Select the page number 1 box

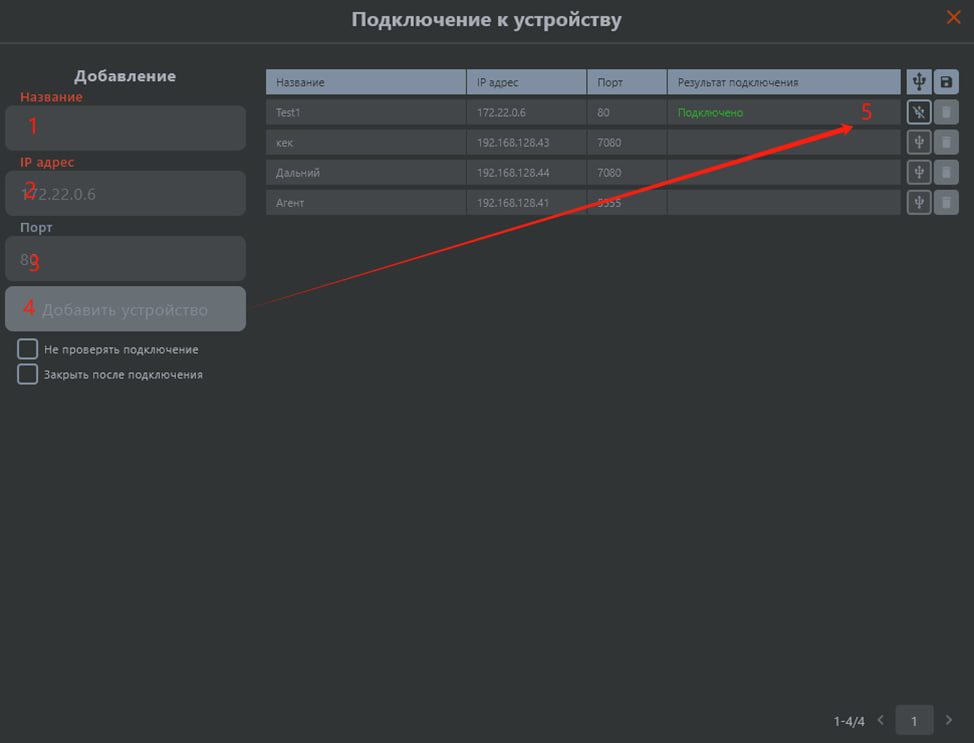point(914,720)
